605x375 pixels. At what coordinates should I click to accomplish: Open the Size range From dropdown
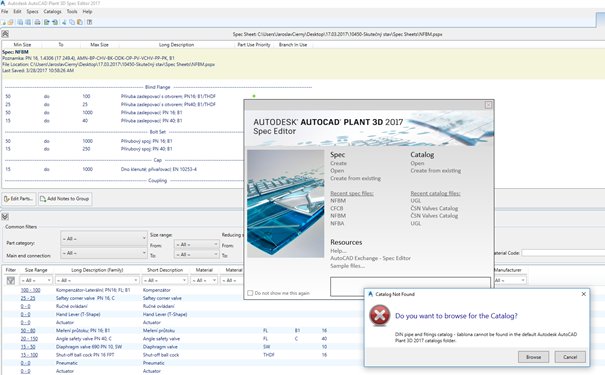pyautogui.click(x=196, y=245)
